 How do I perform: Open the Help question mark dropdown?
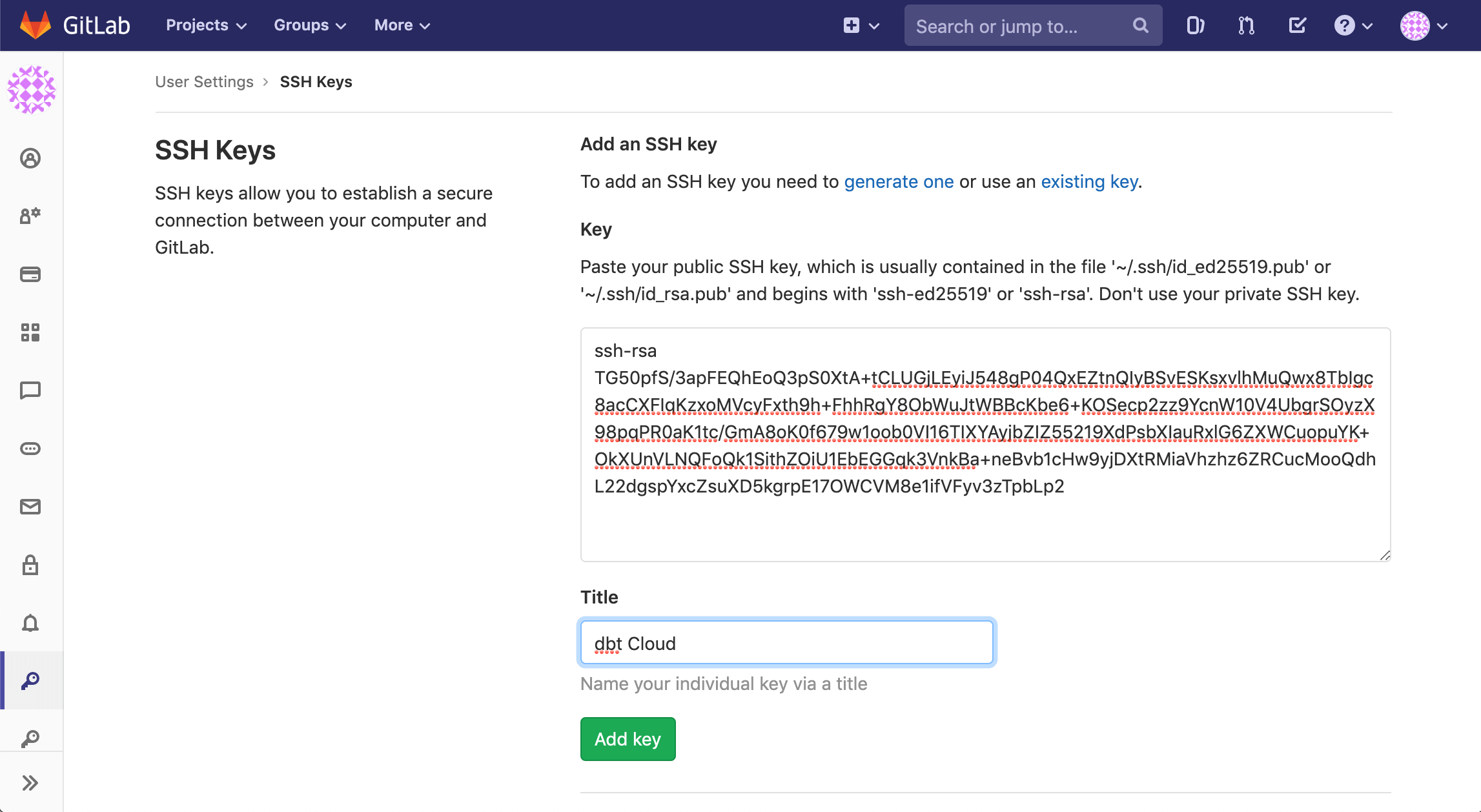point(1353,25)
